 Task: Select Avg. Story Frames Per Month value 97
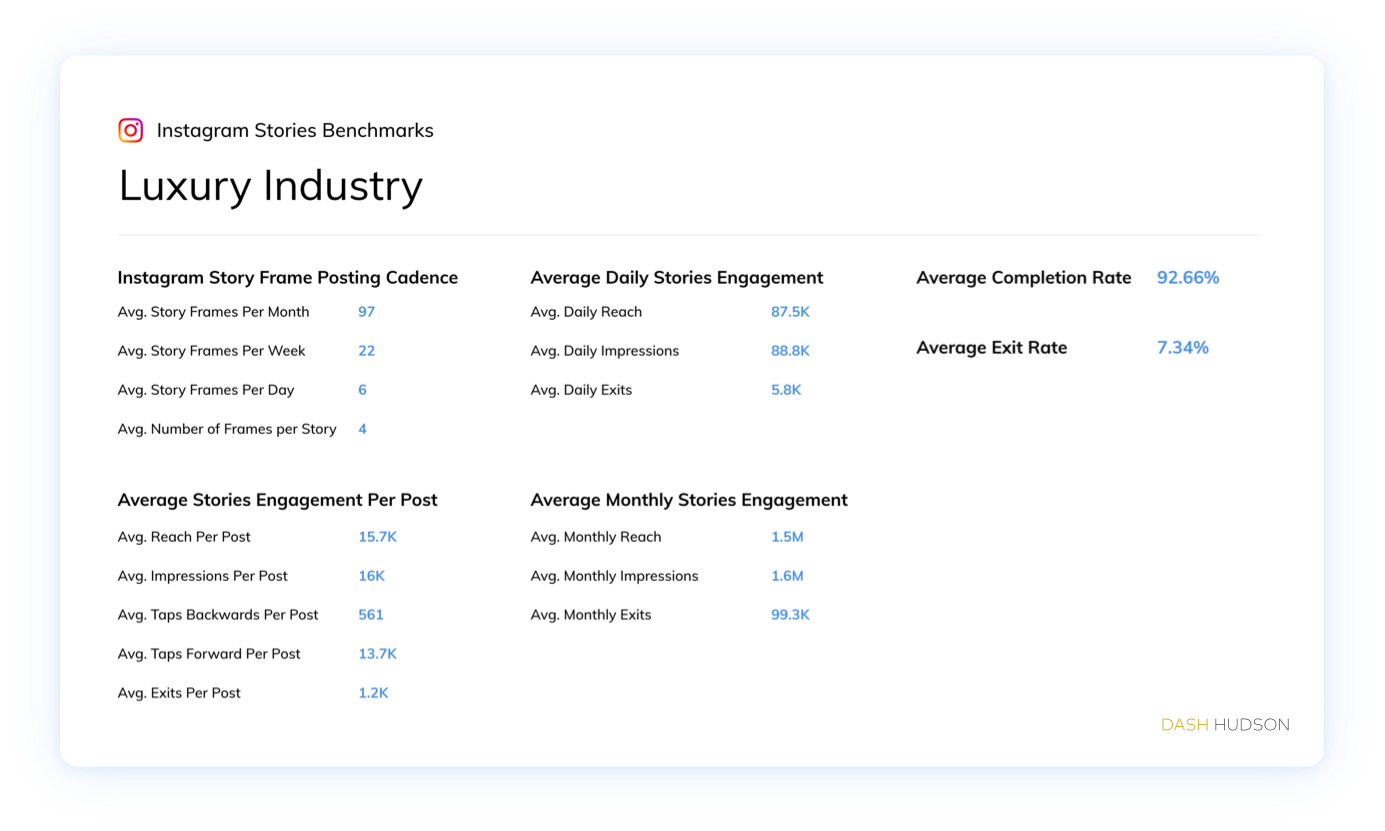(x=366, y=312)
